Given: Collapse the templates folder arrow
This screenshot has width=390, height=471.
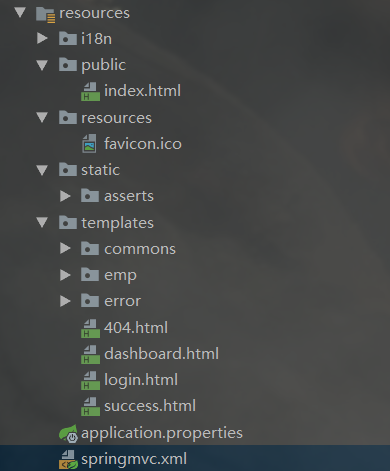Looking at the screenshot, I should pos(42,222).
